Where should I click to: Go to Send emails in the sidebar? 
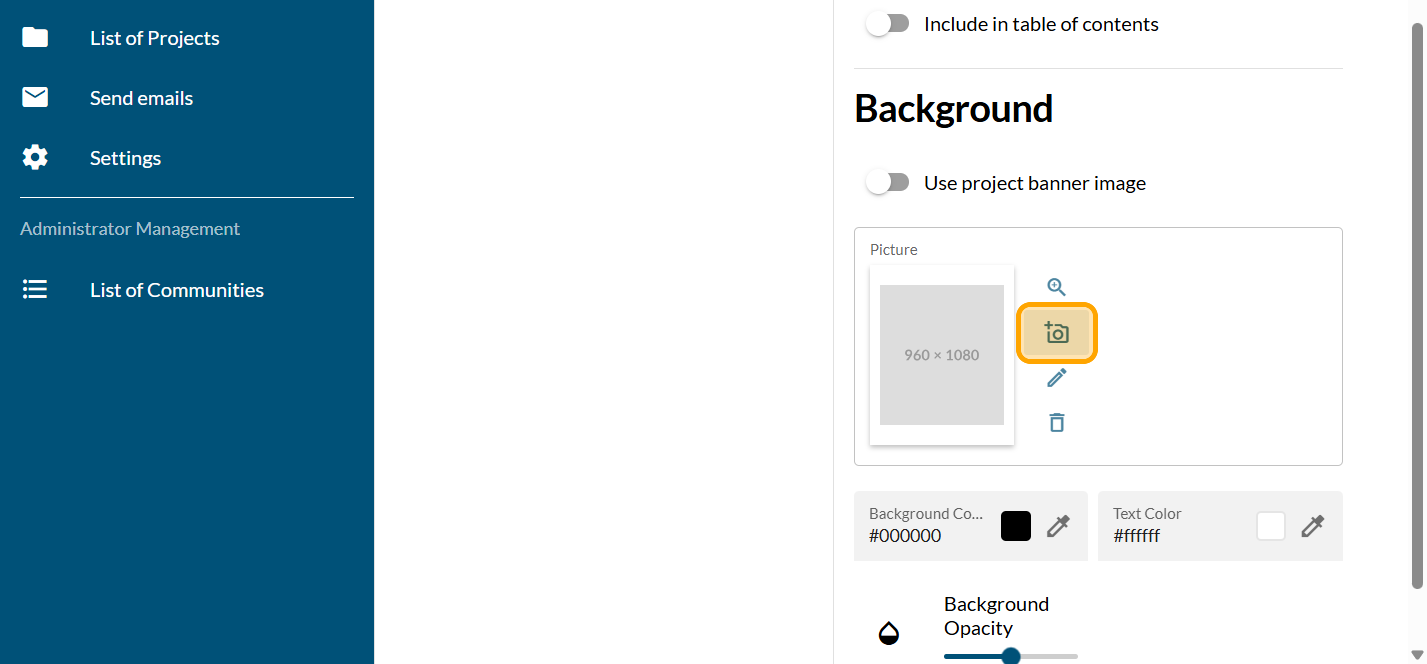click(x=141, y=98)
